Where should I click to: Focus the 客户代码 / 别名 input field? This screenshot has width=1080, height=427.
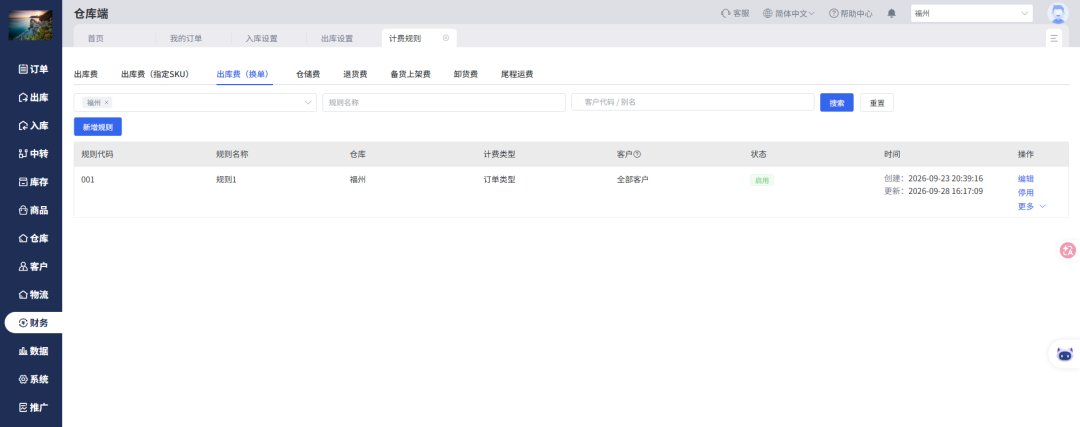tap(693, 102)
